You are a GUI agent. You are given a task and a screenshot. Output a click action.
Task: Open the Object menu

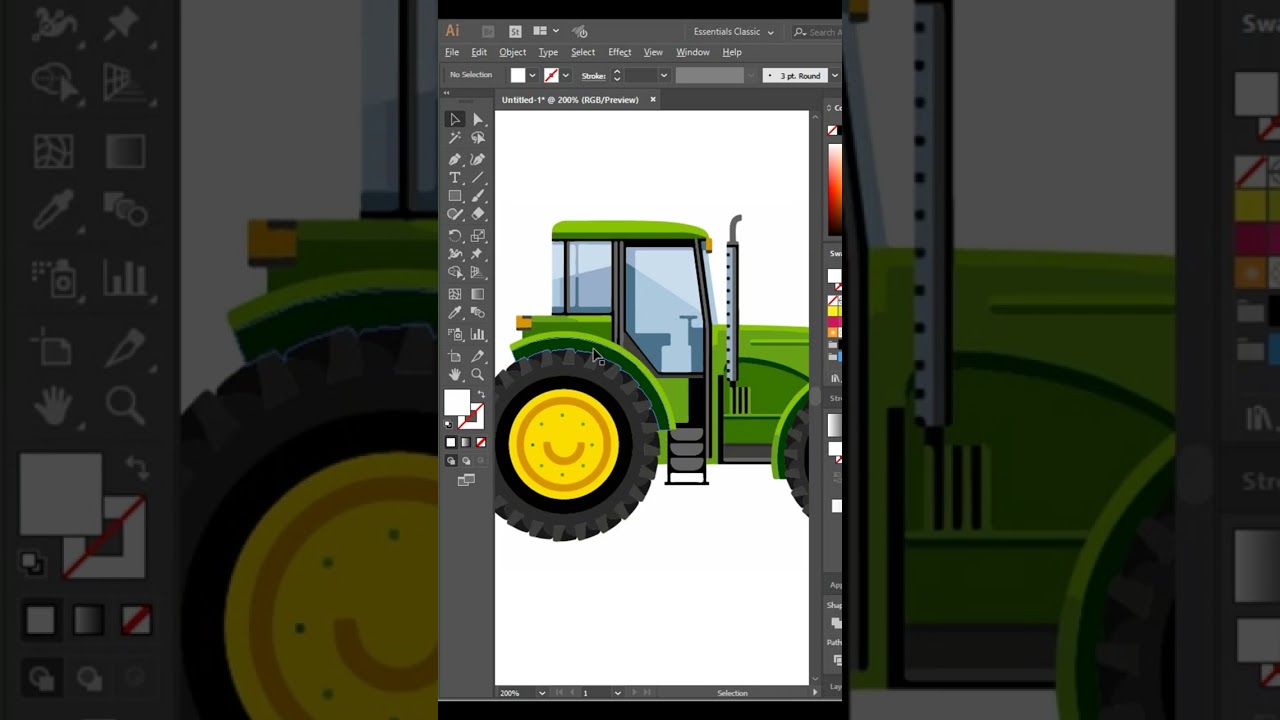coord(513,52)
